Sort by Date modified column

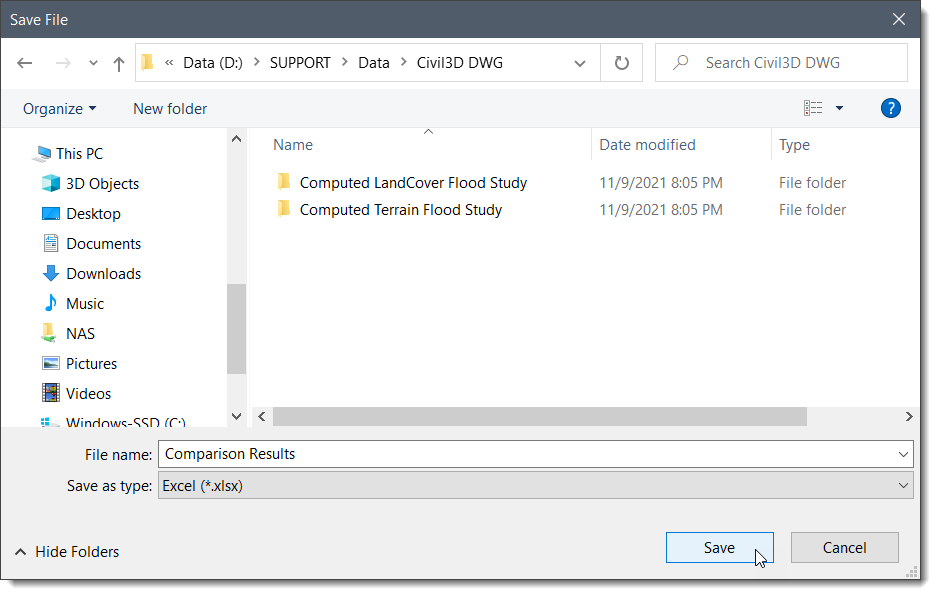pyautogui.click(x=647, y=145)
